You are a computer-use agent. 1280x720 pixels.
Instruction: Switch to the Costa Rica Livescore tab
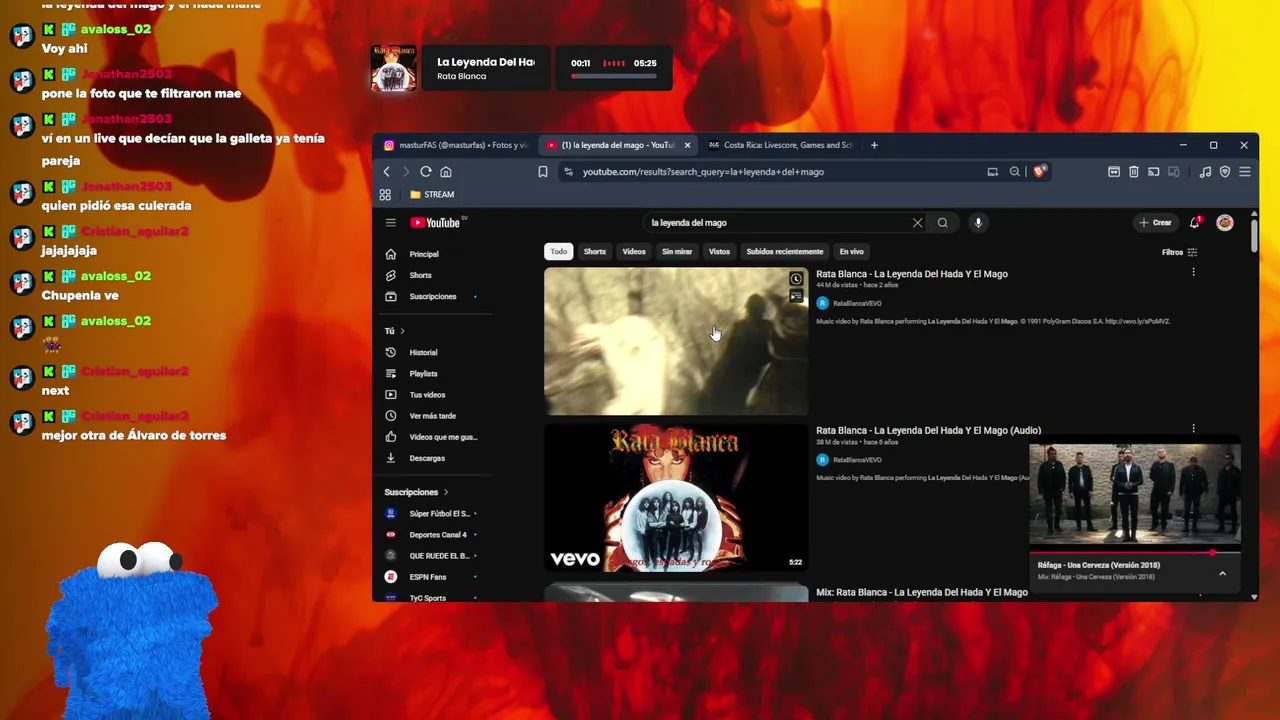[780, 145]
